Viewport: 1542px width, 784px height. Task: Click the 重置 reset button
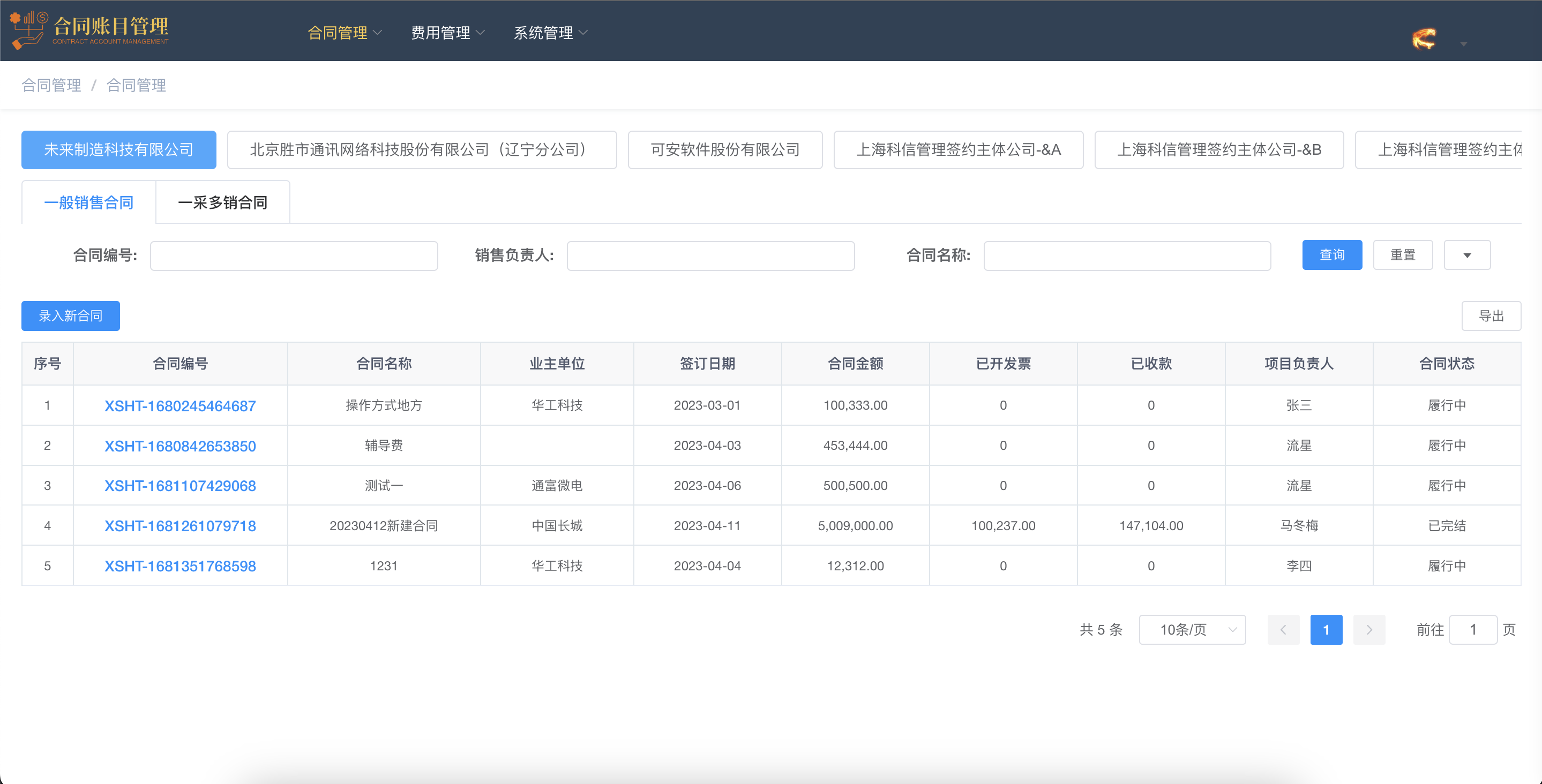tap(1403, 255)
